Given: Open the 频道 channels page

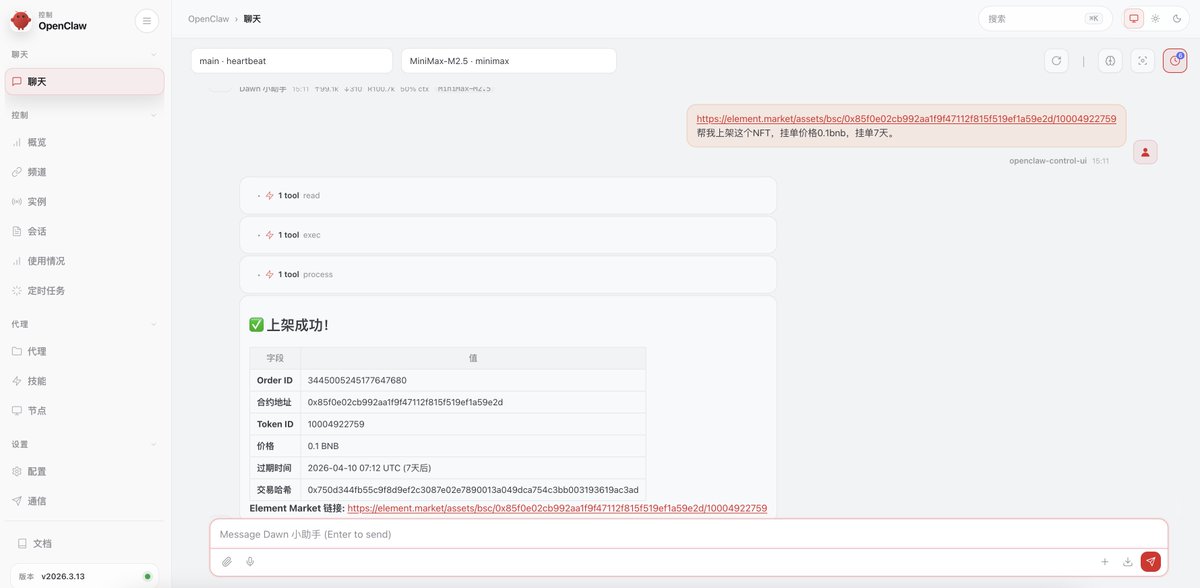Looking at the screenshot, I should 85,172.
